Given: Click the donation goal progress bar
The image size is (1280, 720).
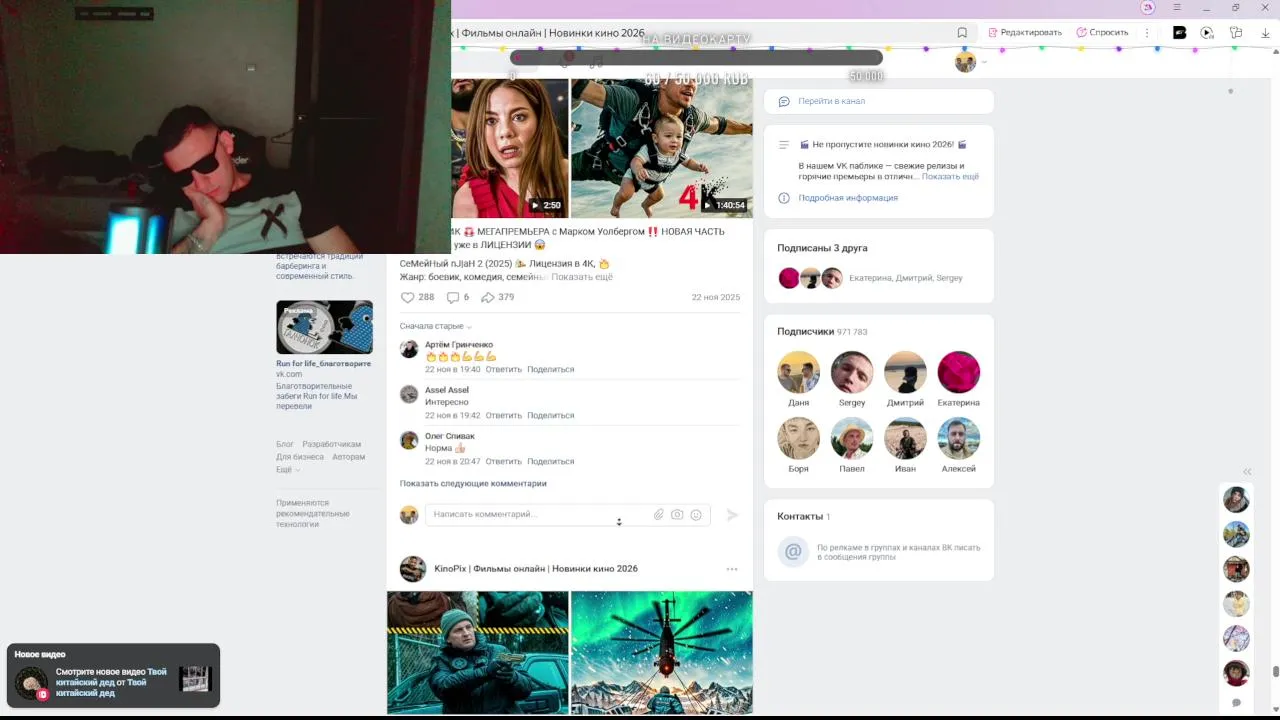Looking at the screenshot, I should 696,58.
